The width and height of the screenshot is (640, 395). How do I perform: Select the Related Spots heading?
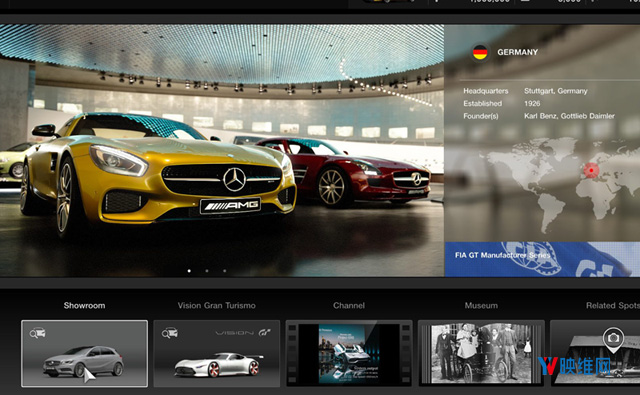pos(613,305)
